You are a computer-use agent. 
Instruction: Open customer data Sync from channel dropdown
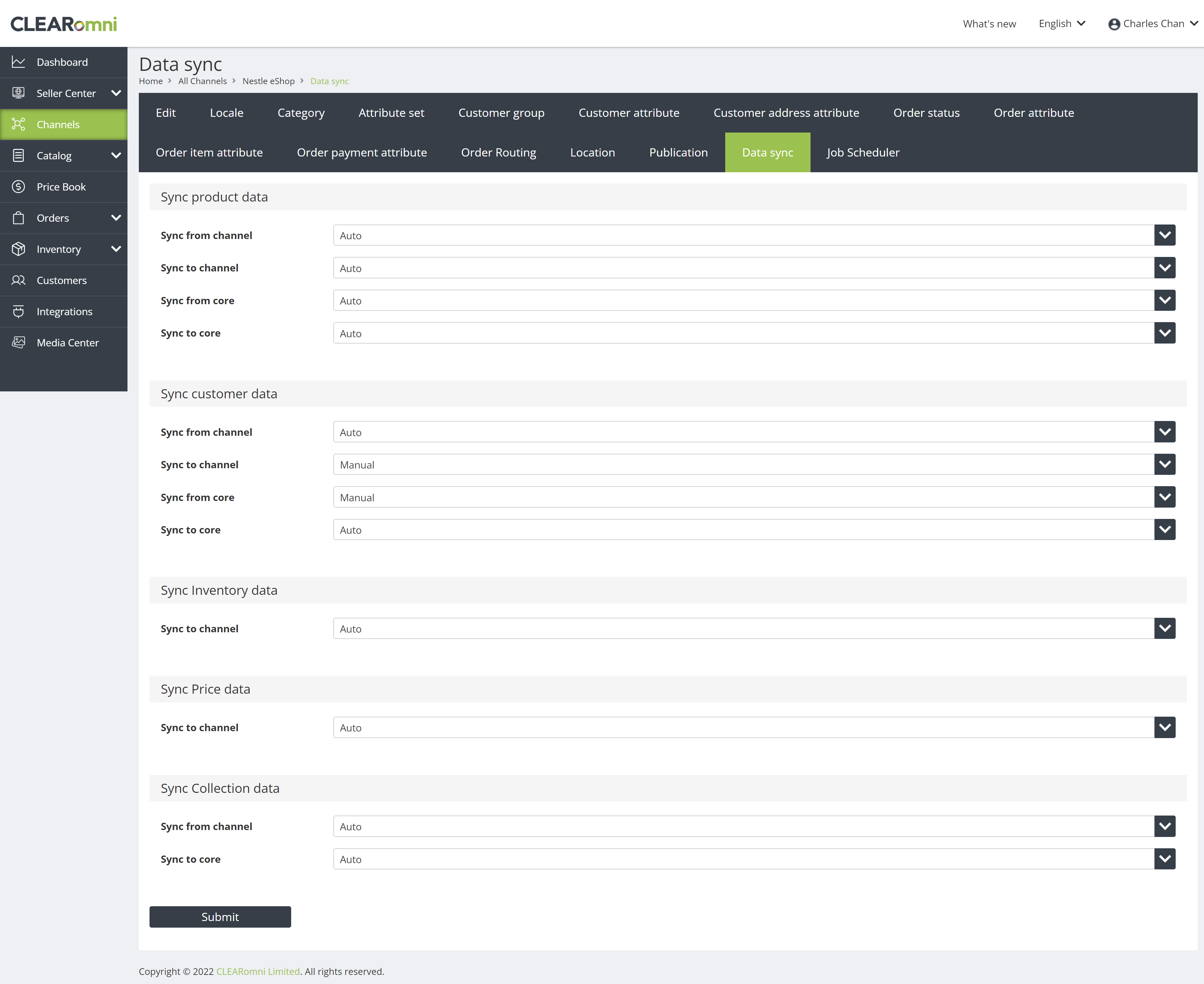click(x=754, y=432)
